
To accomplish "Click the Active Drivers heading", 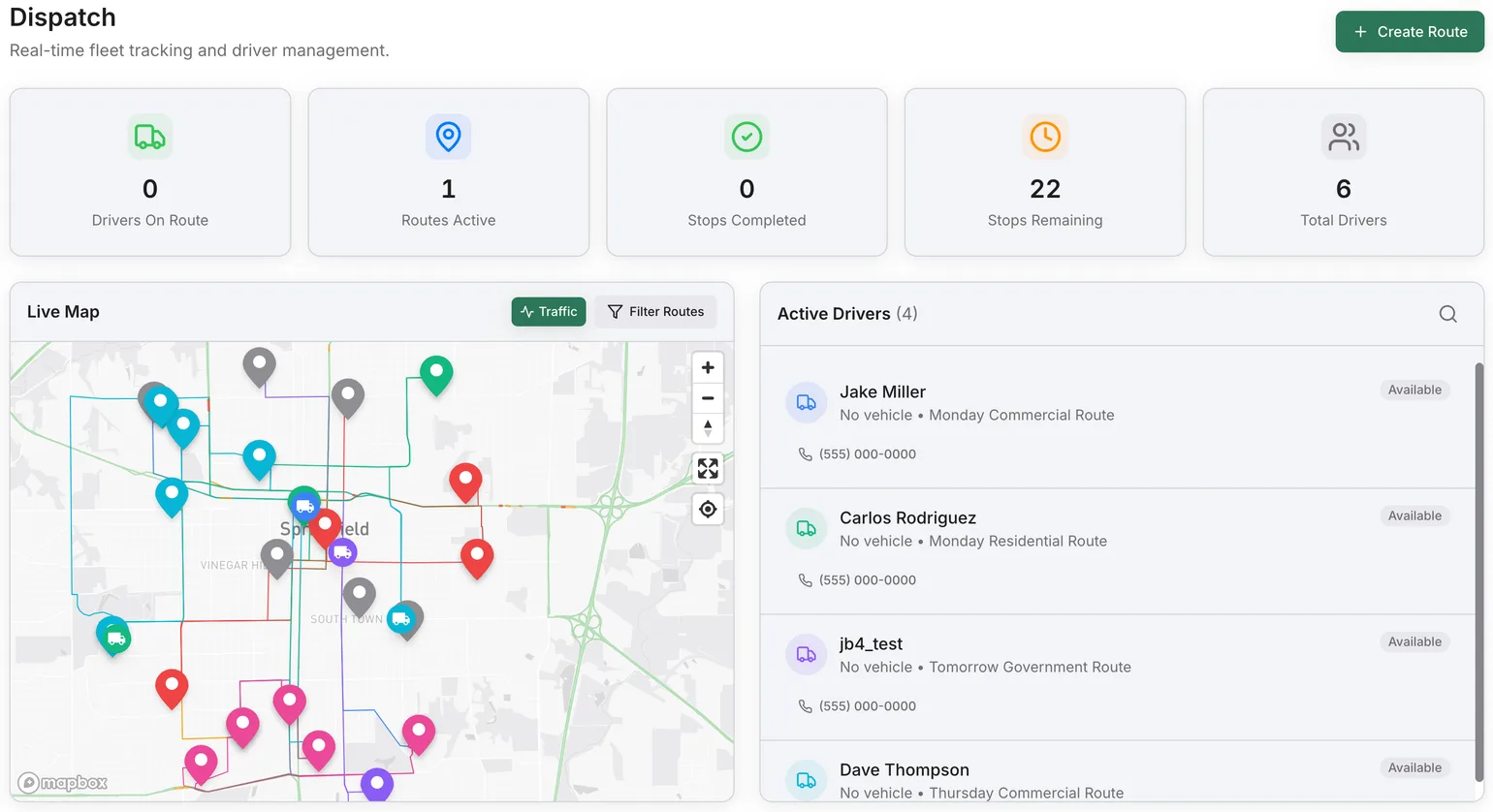I will tap(834, 314).
